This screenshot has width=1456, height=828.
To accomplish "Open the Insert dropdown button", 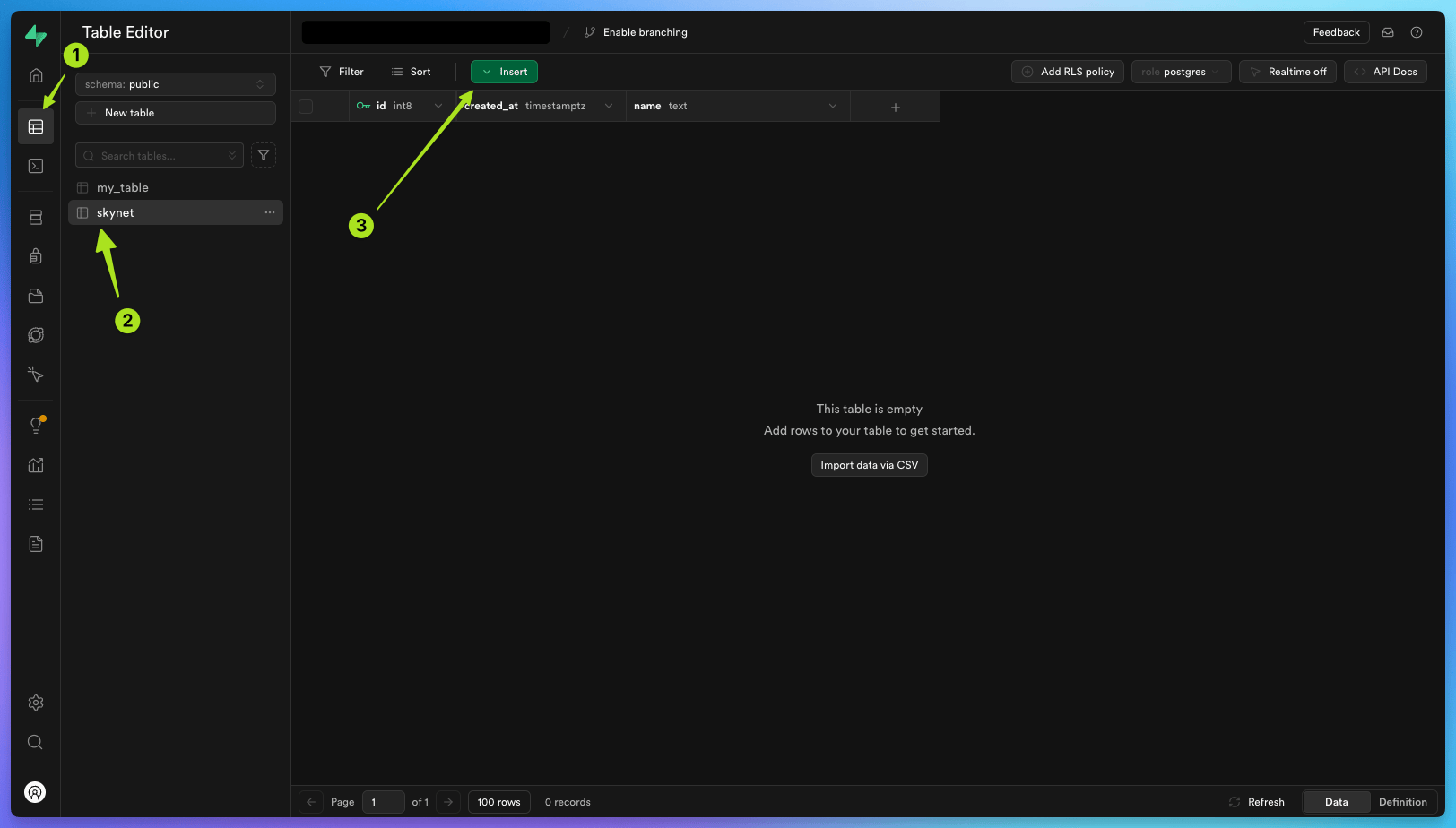I will coord(504,72).
